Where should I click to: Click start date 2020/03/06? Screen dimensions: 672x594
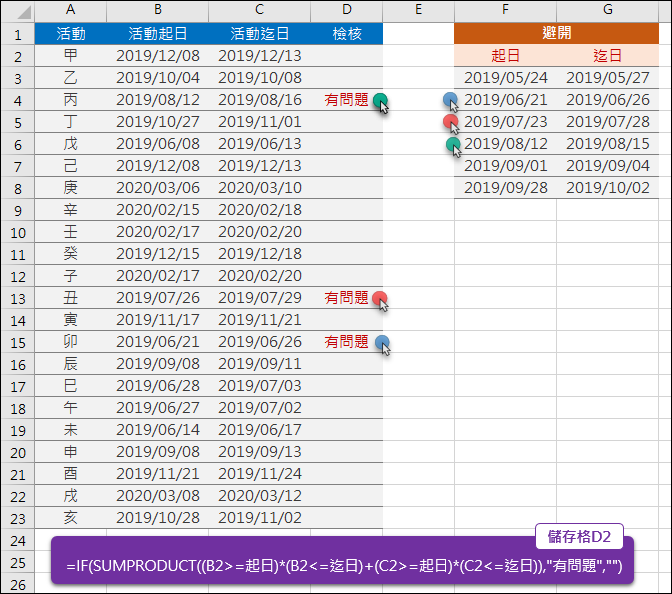pyautogui.click(x=157, y=188)
